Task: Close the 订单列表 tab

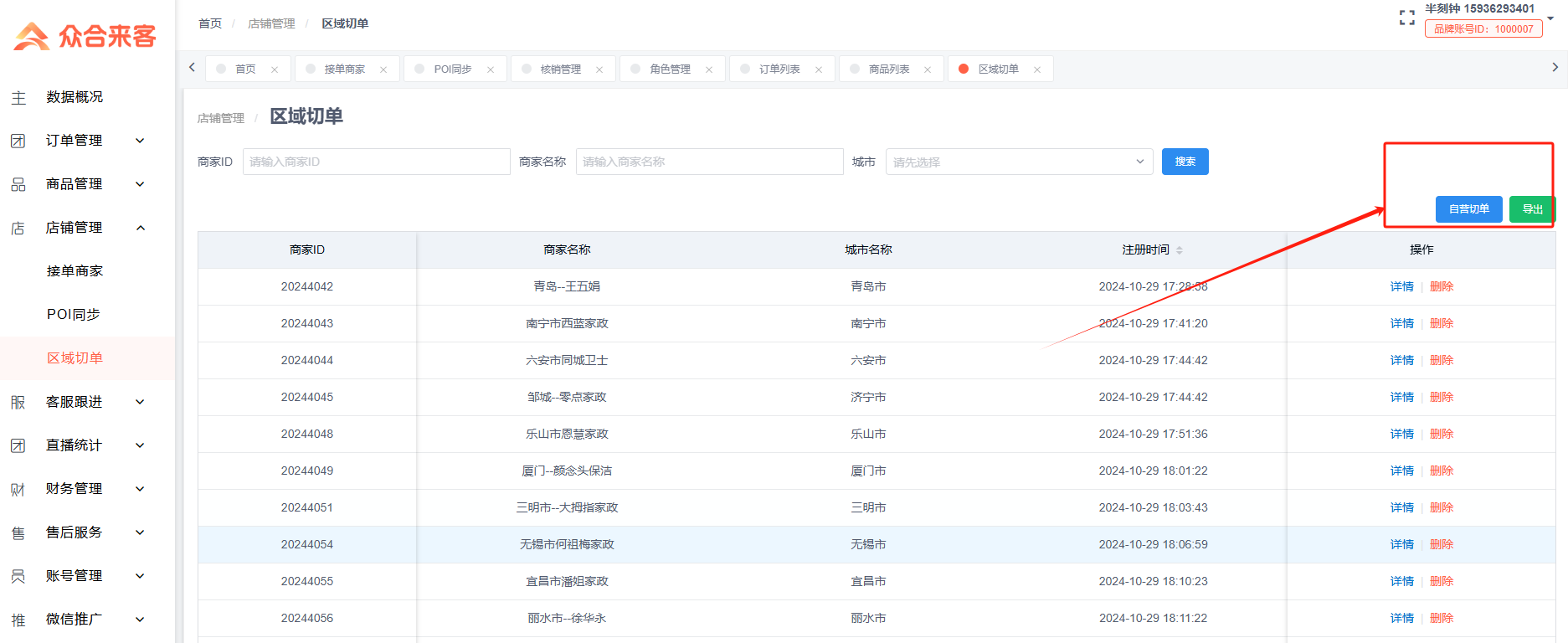Action: (819, 69)
